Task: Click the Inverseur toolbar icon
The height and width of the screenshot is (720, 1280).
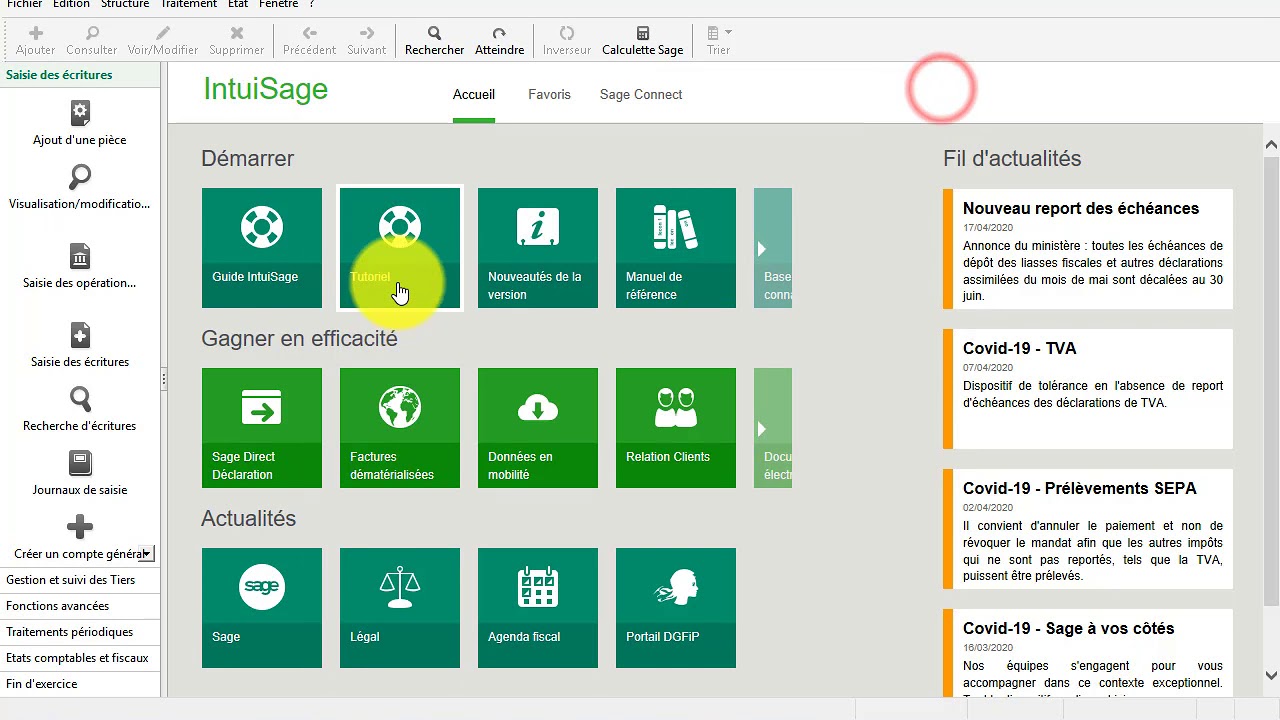Action: pyautogui.click(x=567, y=33)
